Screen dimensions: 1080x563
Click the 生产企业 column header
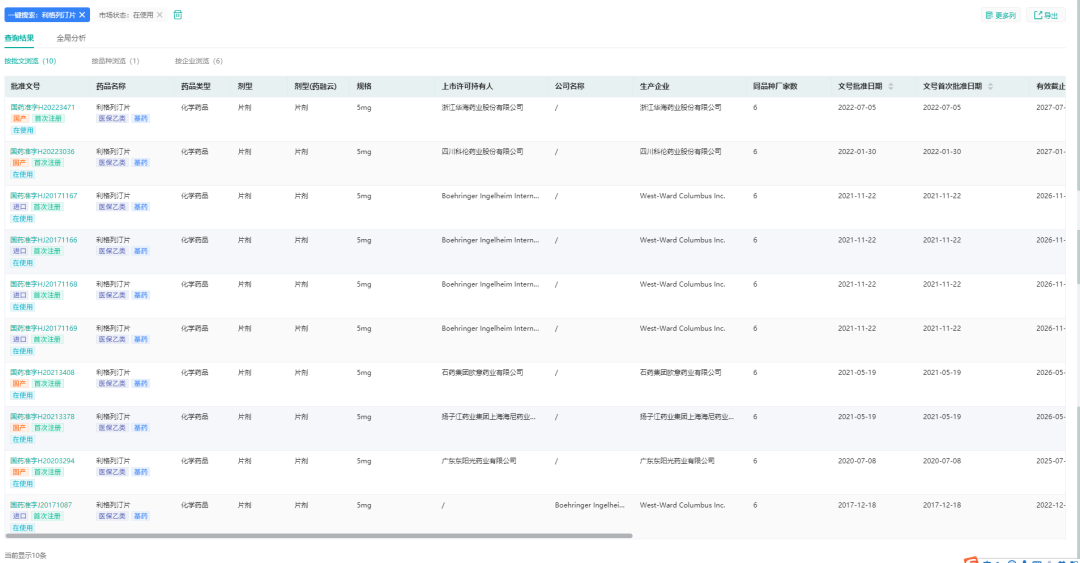pos(654,86)
